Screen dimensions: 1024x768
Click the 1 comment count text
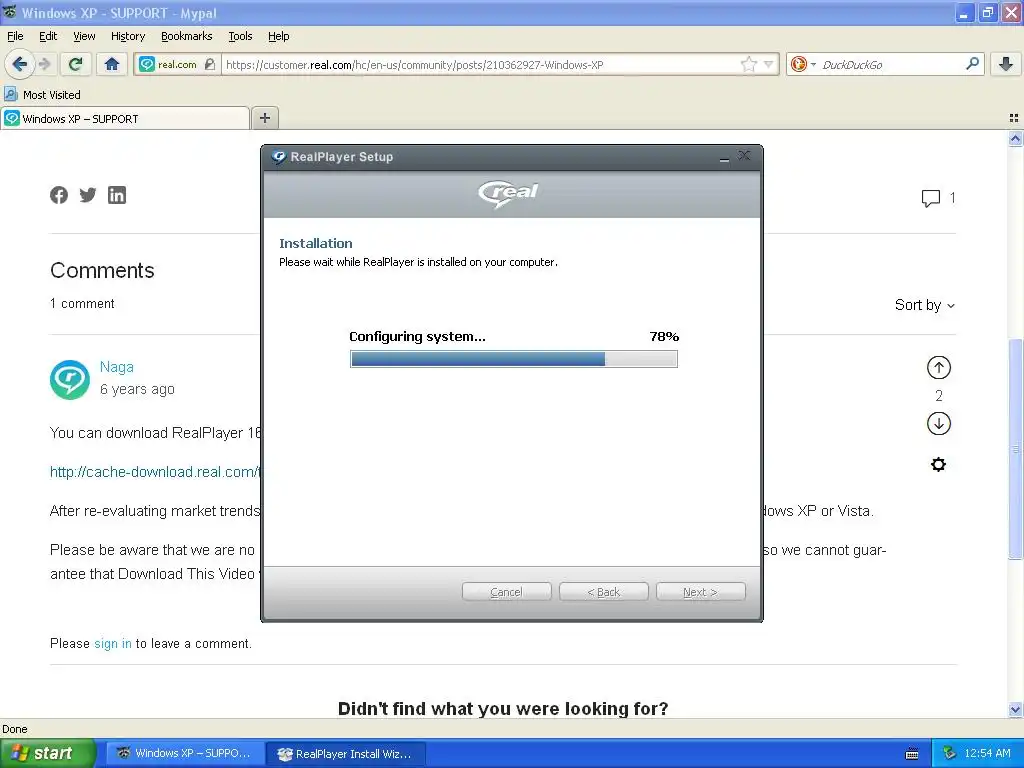(82, 304)
